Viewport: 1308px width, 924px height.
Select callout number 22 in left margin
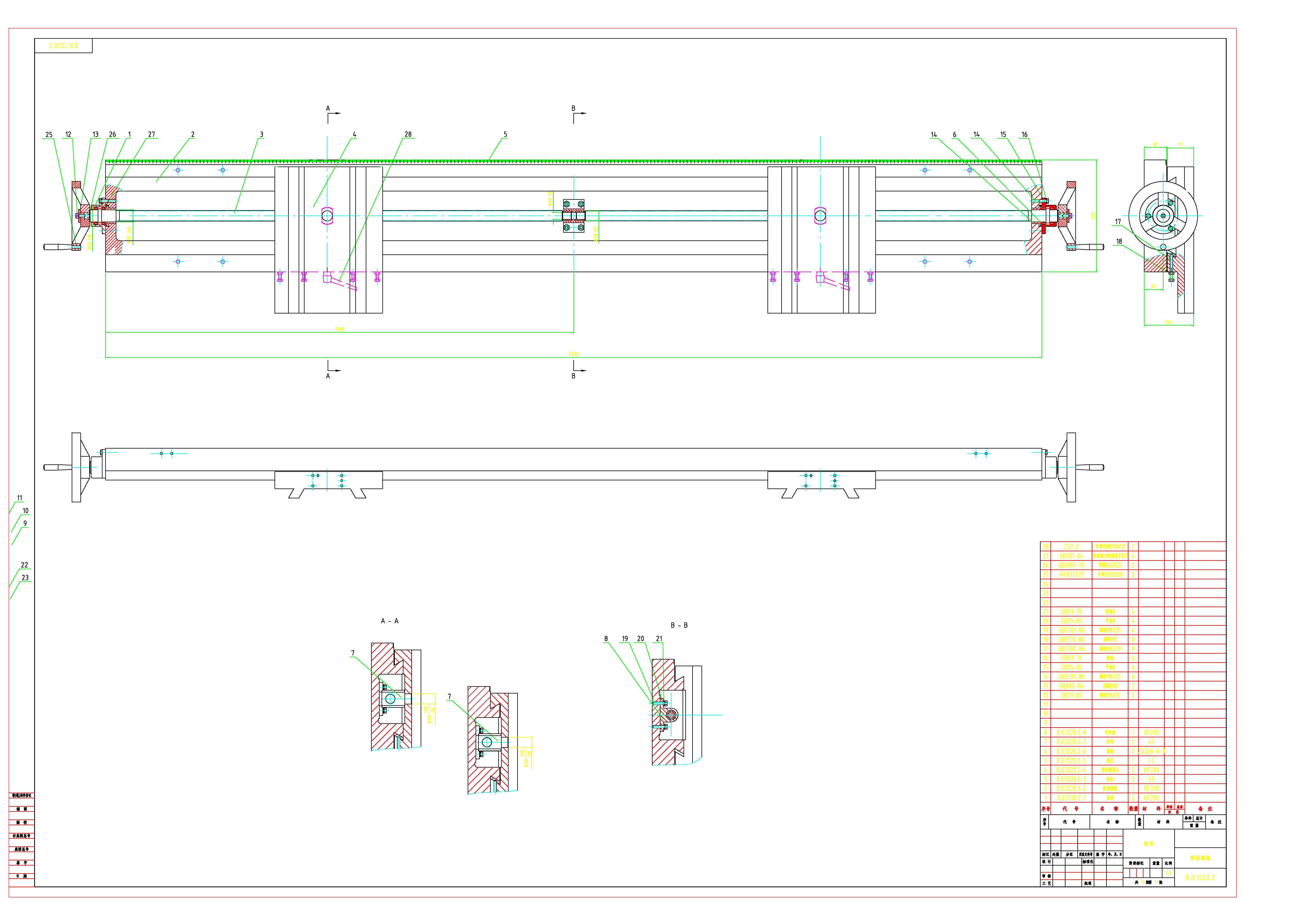click(x=24, y=565)
